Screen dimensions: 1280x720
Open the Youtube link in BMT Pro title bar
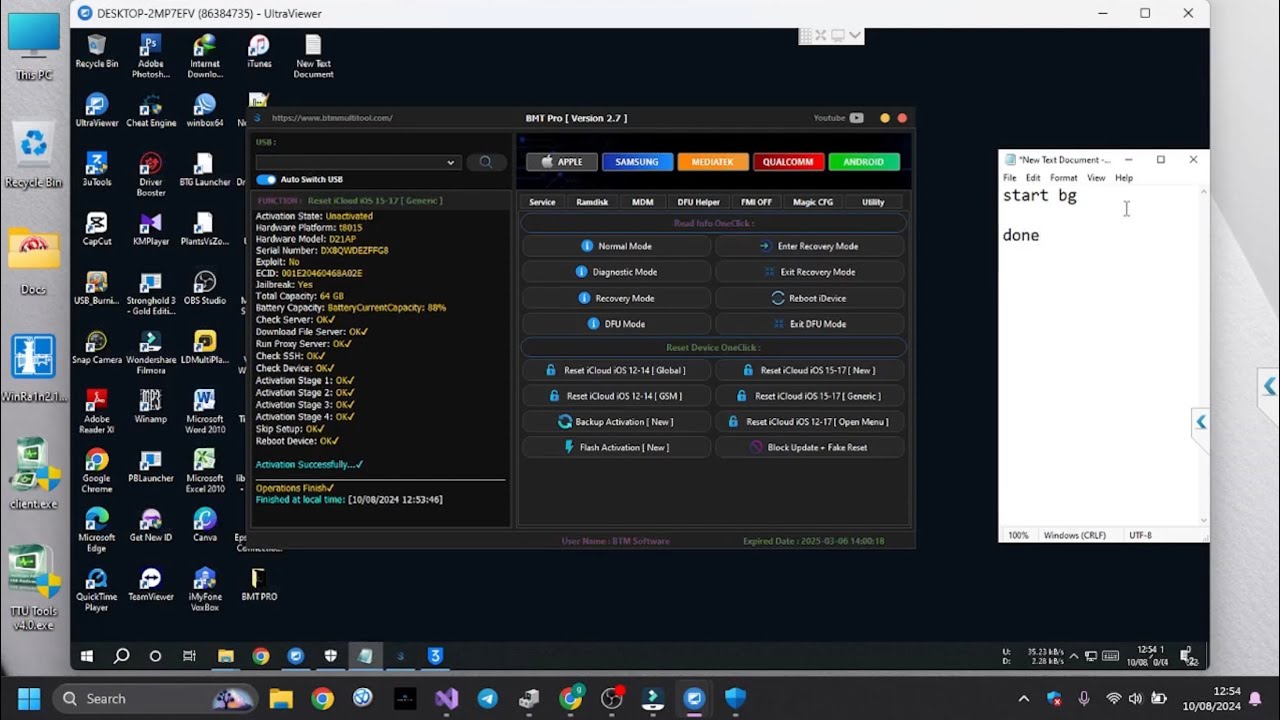838,118
